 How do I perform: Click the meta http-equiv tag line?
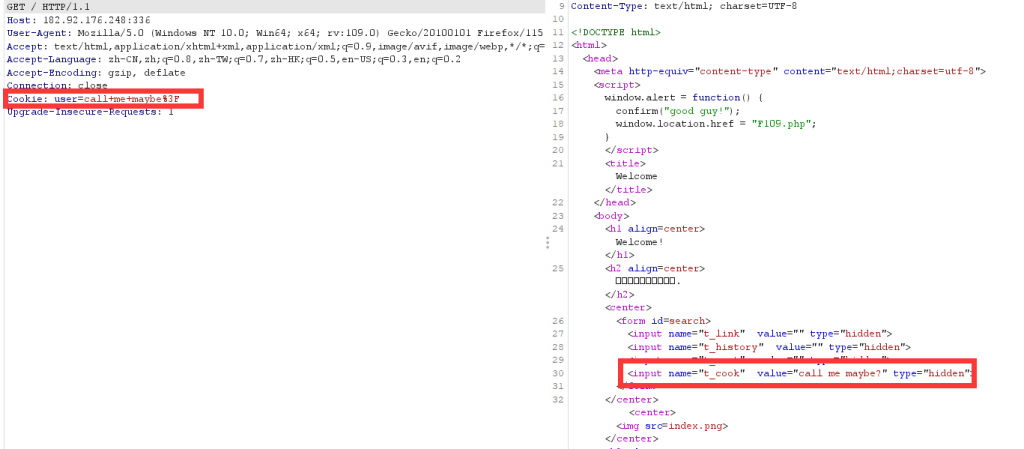tap(790, 71)
